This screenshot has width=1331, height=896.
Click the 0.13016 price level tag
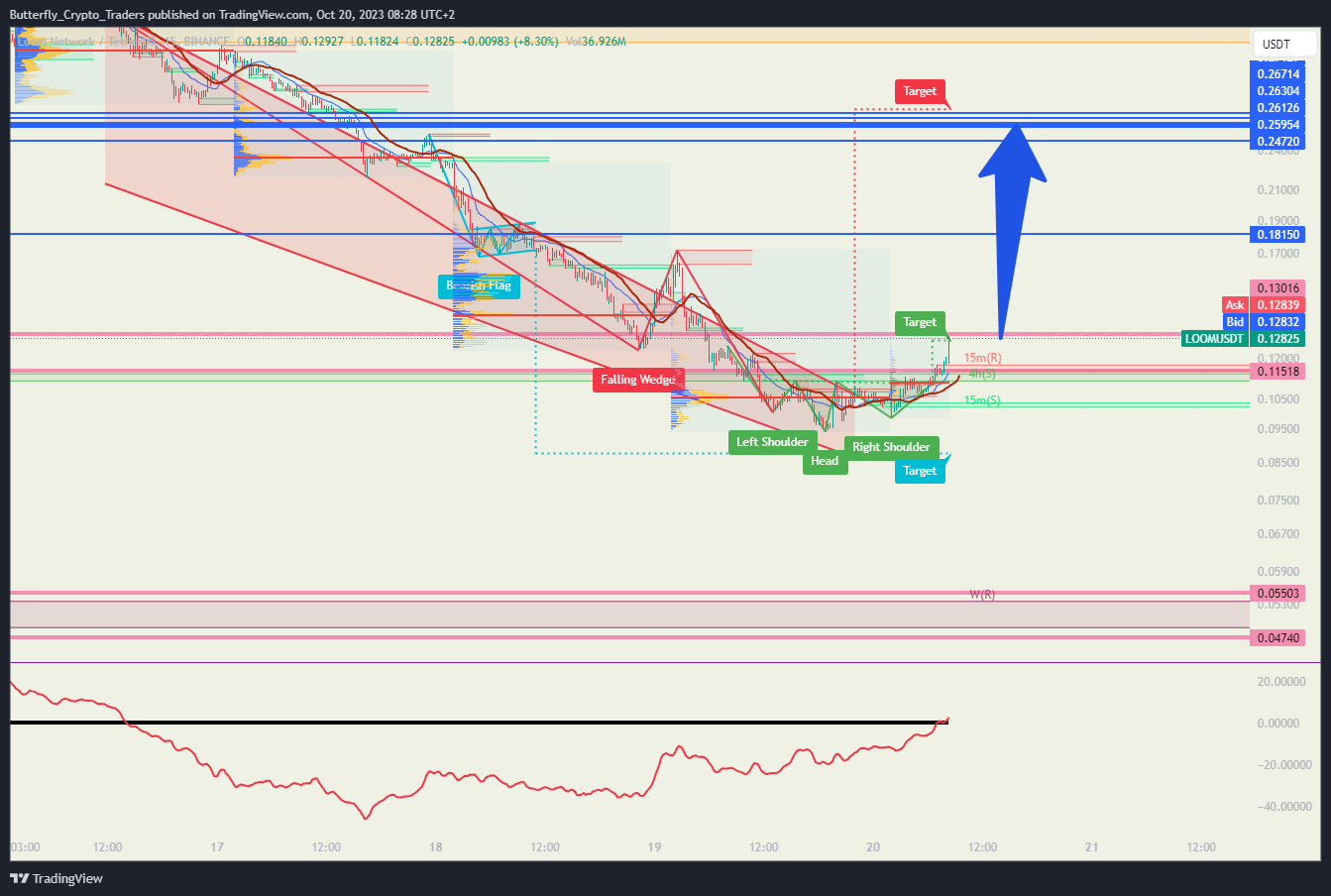click(1277, 288)
